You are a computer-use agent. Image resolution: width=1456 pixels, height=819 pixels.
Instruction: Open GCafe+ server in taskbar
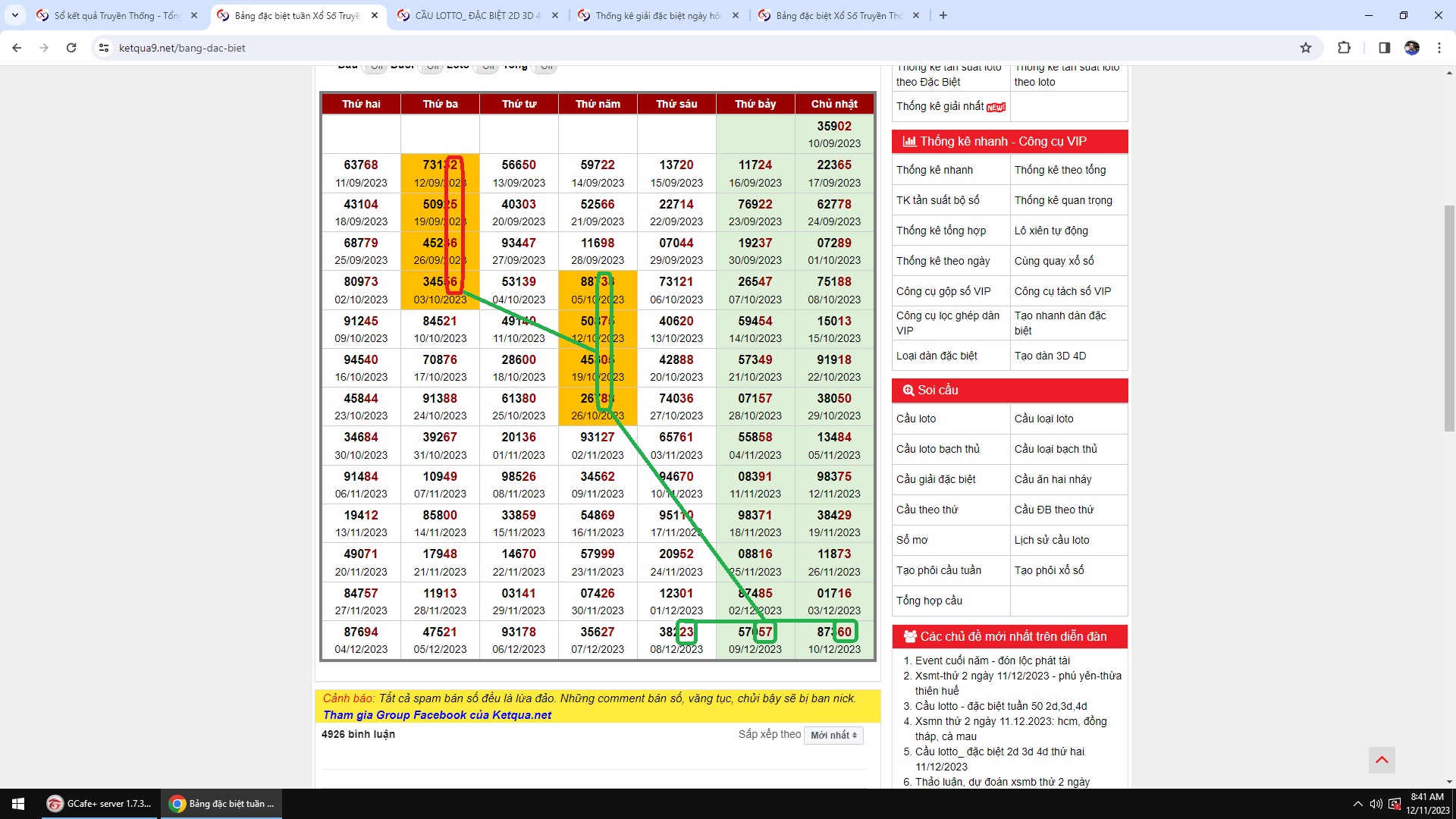(99, 804)
